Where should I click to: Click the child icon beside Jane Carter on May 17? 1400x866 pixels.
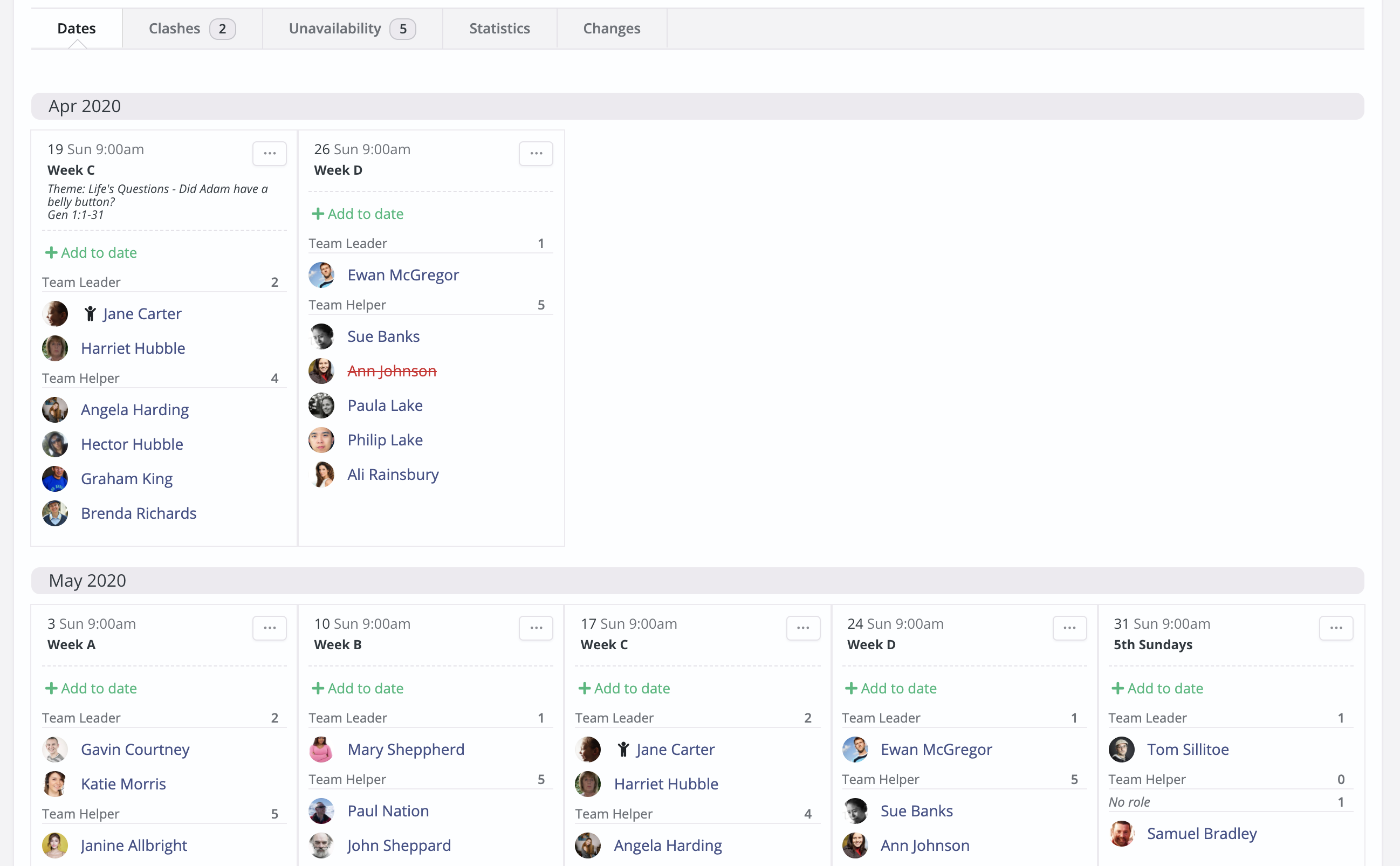pos(623,749)
